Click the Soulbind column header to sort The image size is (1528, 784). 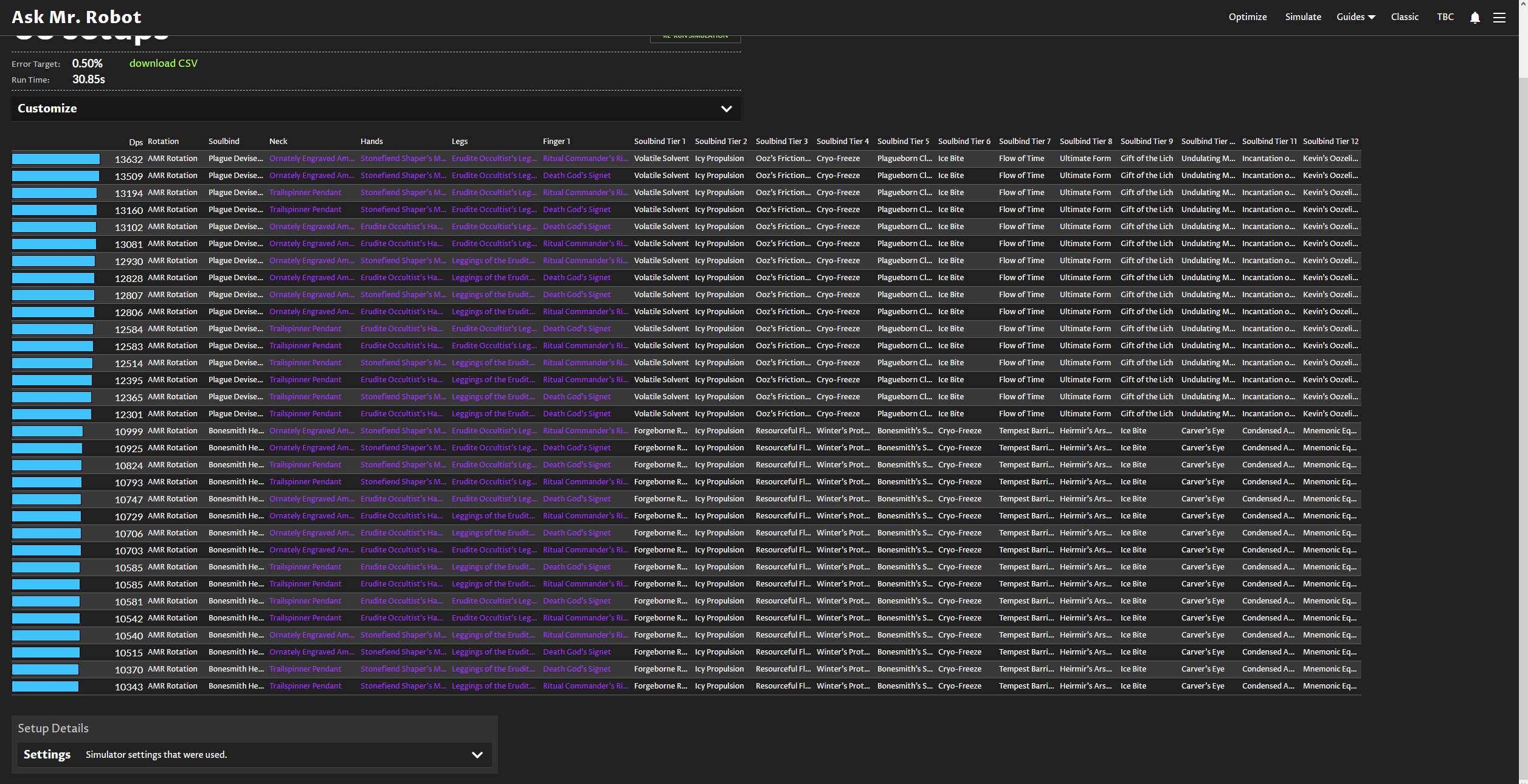click(225, 141)
